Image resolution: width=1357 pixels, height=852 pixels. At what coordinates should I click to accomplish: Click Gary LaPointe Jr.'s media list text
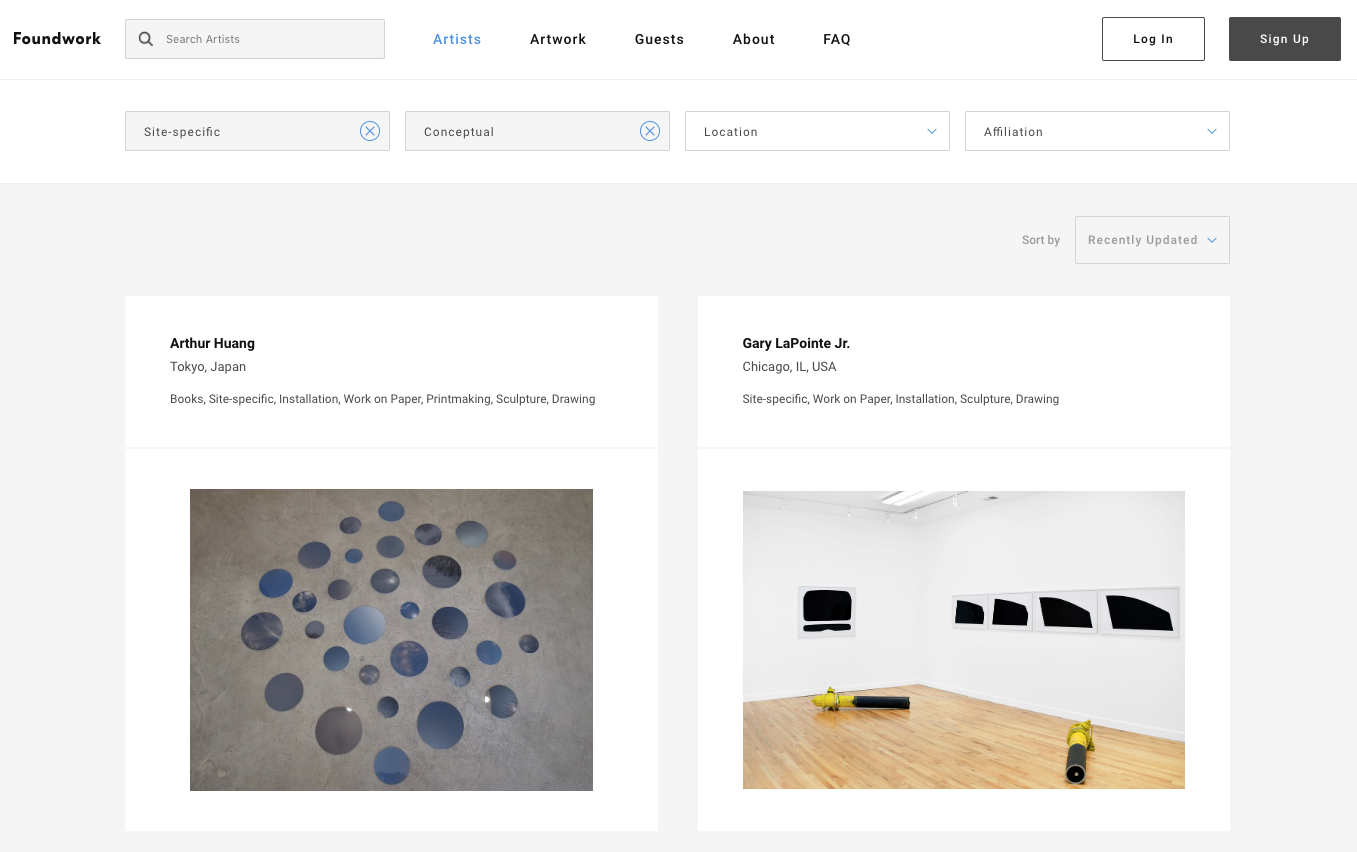900,399
